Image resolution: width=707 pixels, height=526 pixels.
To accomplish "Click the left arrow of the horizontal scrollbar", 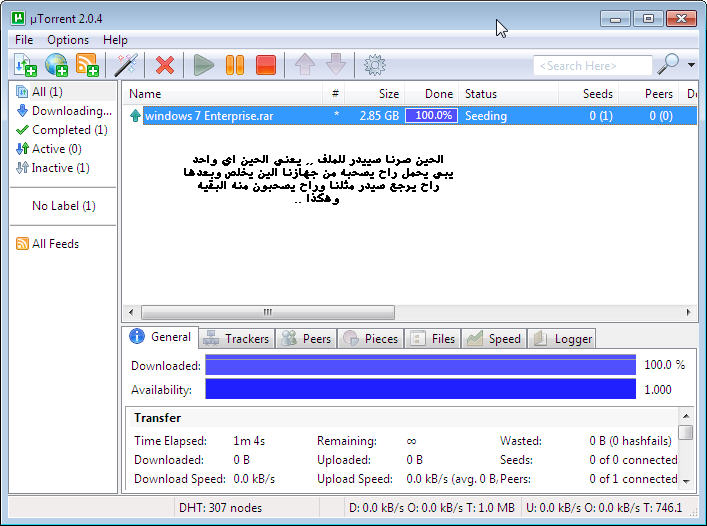I will (131, 312).
